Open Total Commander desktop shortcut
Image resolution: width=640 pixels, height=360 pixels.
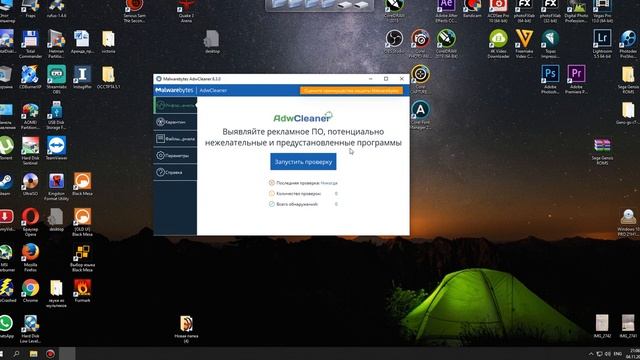(x=30, y=45)
